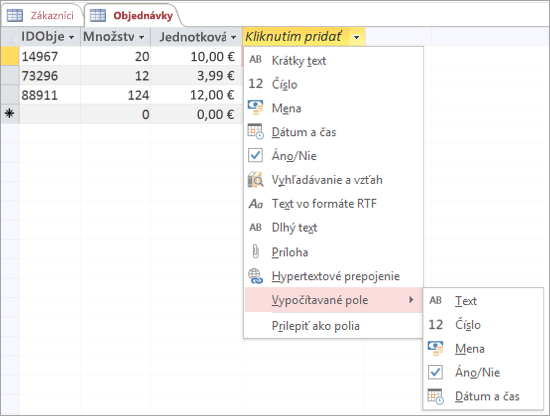
Task: Click the new record asterisk row selector
Action: pyautogui.click(x=10, y=114)
